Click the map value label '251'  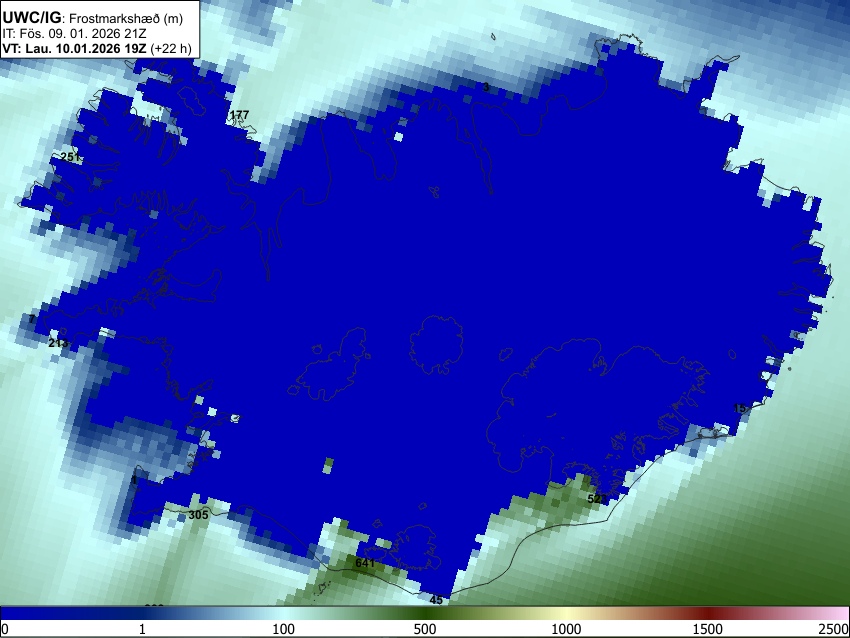tap(70, 157)
